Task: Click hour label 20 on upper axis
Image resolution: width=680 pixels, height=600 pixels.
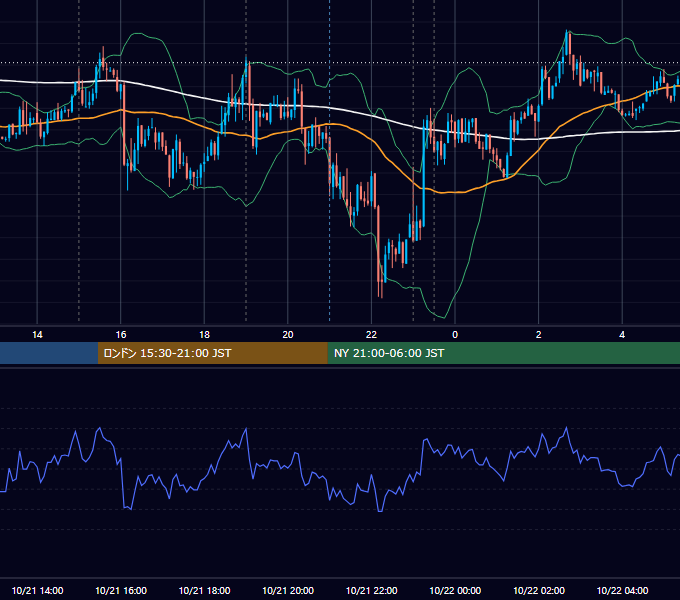Action: click(x=288, y=335)
